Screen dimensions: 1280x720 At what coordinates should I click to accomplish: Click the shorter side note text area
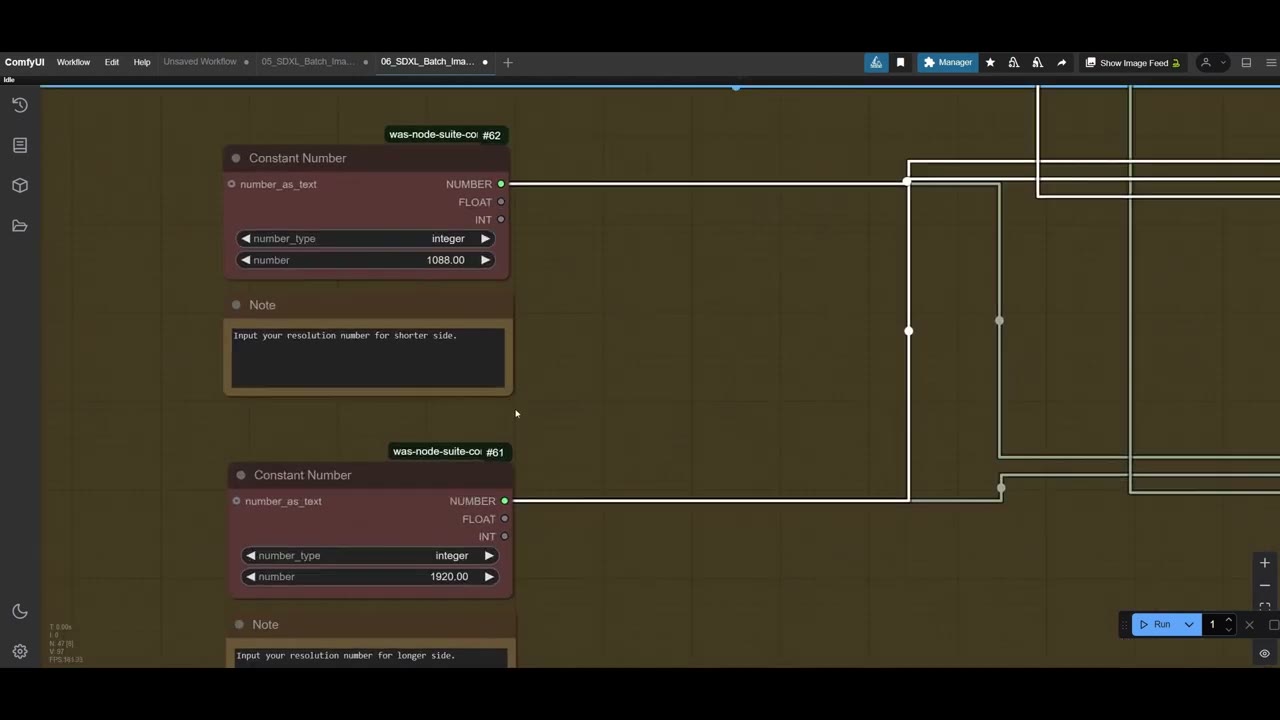pyautogui.click(x=368, y=358)
